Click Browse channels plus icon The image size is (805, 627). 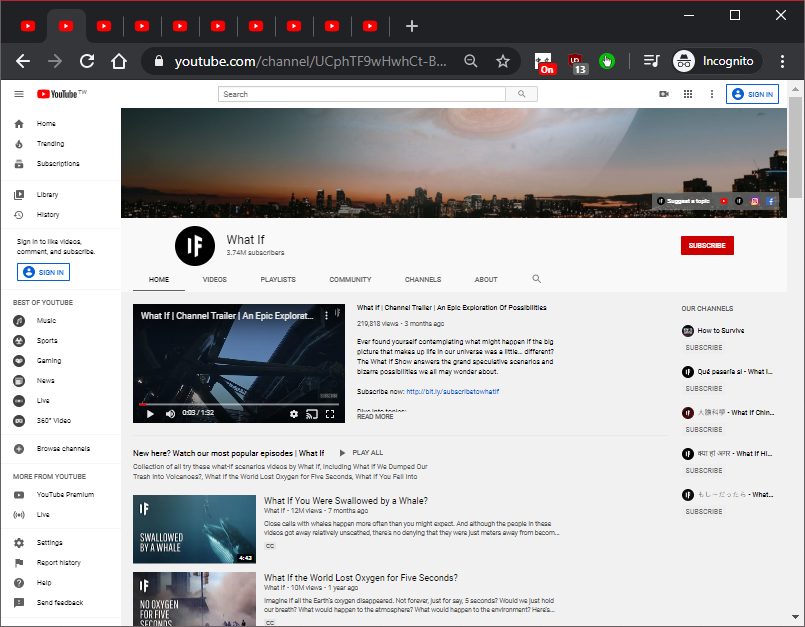click(x=19, y=449)
